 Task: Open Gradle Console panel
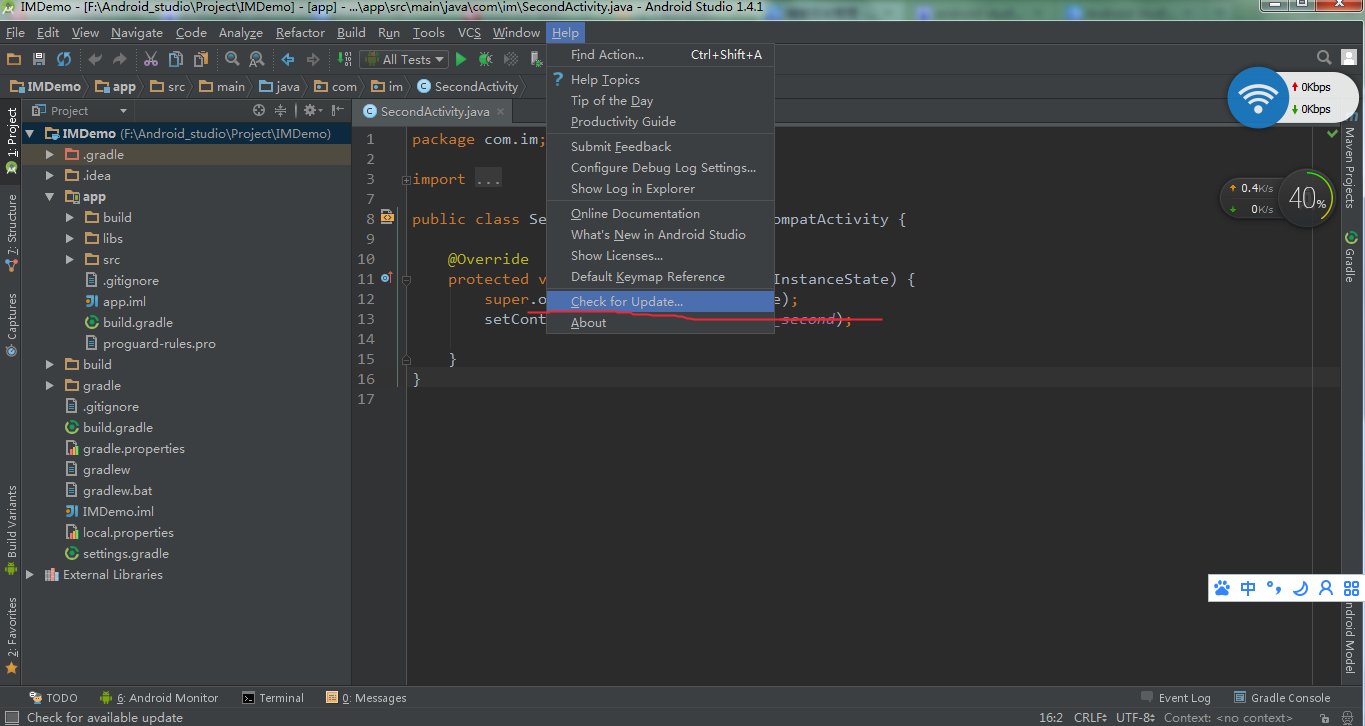click(1281, 698)
